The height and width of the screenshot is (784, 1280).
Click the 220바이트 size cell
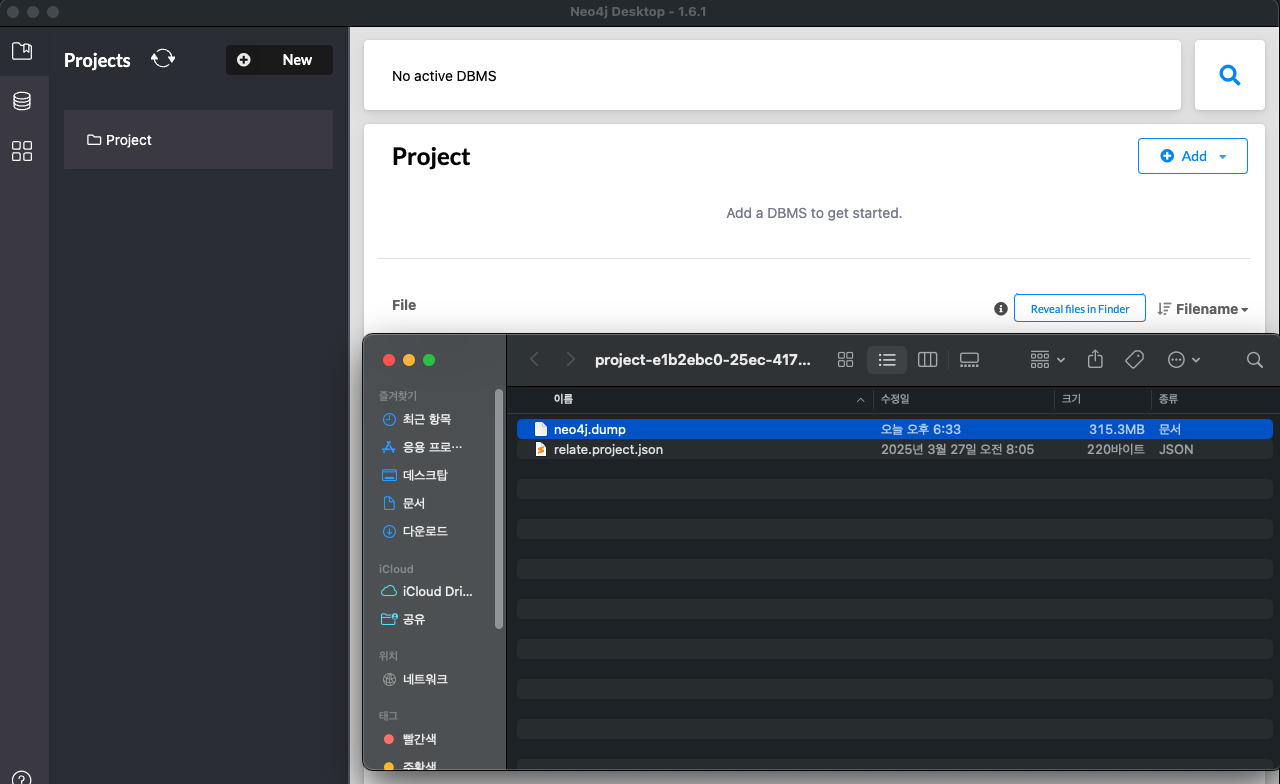1115,450
